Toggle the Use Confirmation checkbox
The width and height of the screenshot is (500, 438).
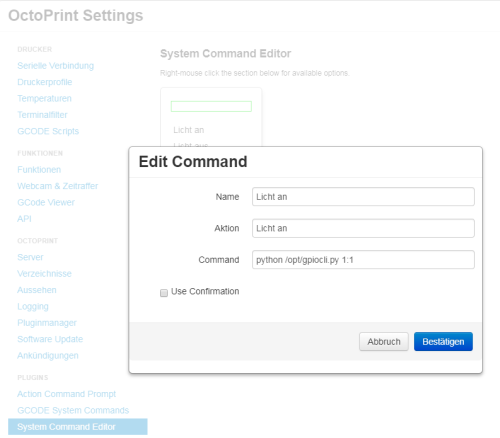164,293
